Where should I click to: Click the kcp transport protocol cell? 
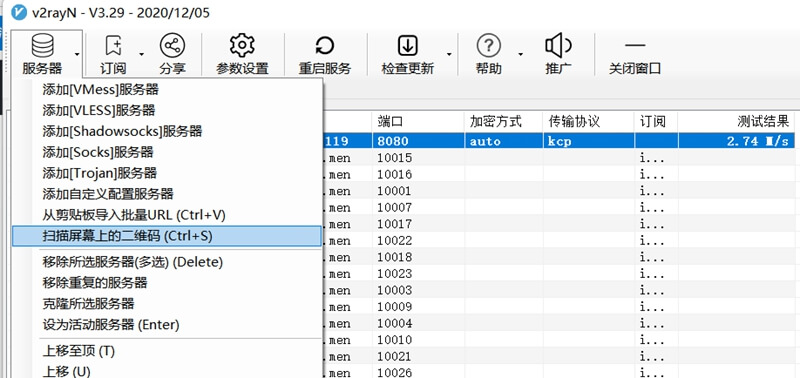[x=589, y=141]
